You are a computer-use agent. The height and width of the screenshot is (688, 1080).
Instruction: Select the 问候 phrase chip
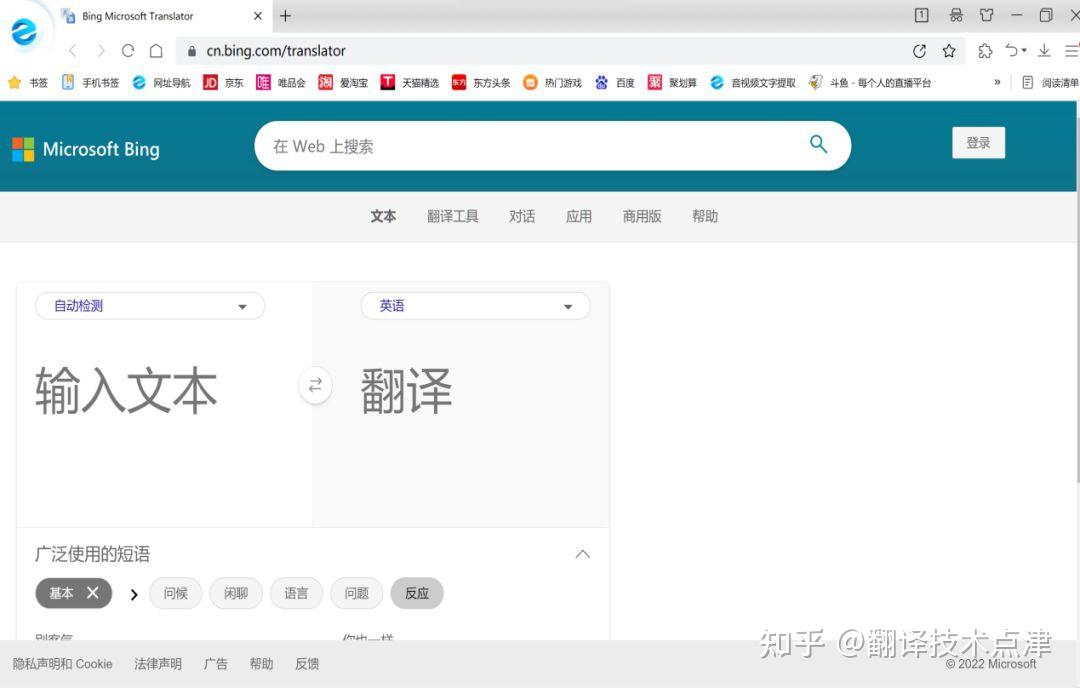point(175,592)
